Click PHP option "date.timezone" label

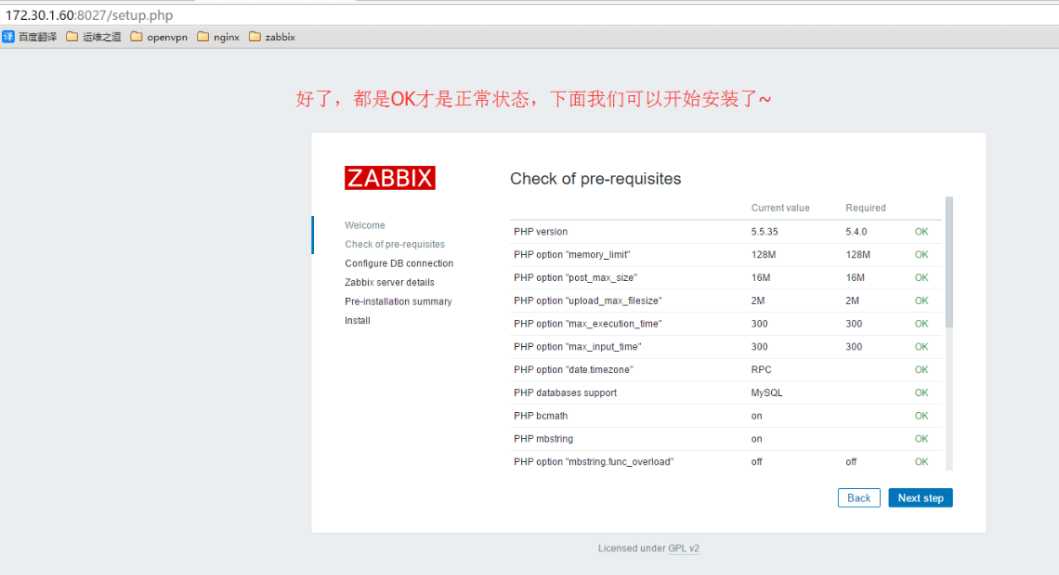pos(573,369)
